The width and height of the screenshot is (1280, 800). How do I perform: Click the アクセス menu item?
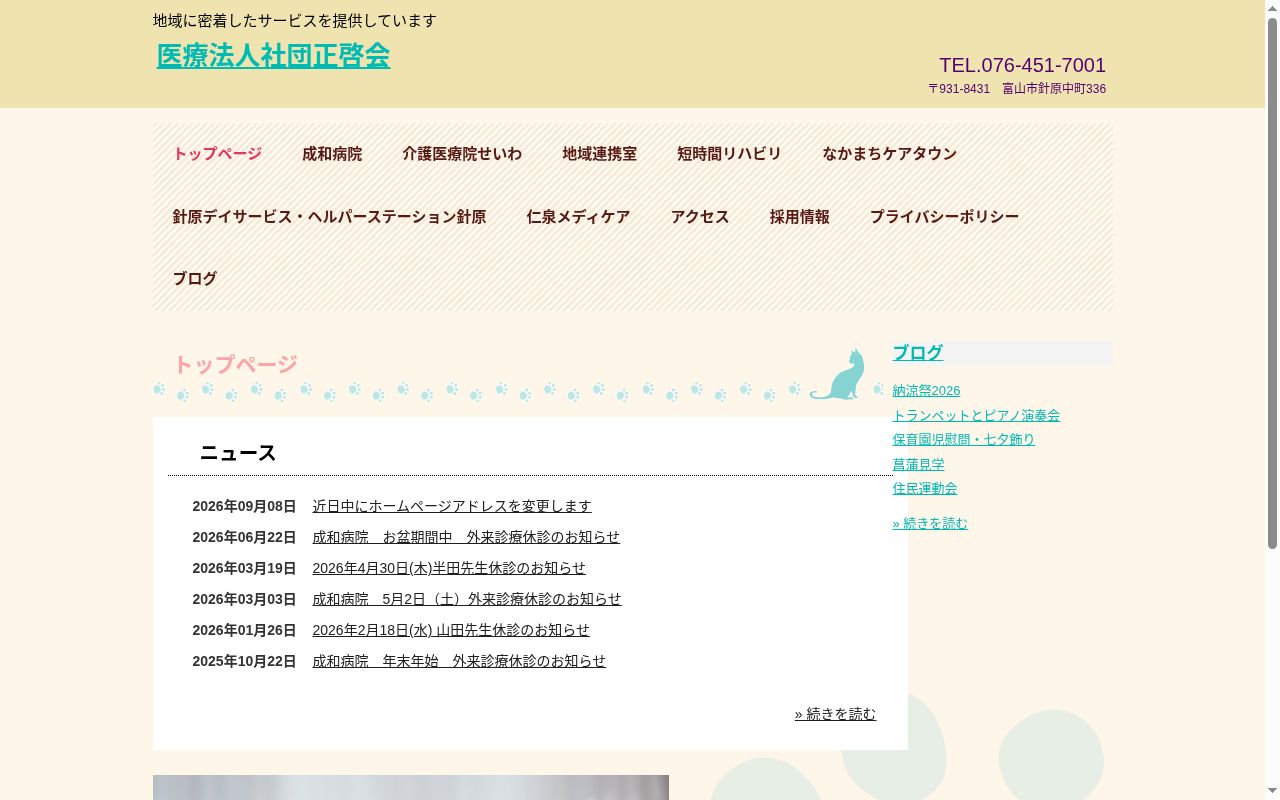coord(700,217)
